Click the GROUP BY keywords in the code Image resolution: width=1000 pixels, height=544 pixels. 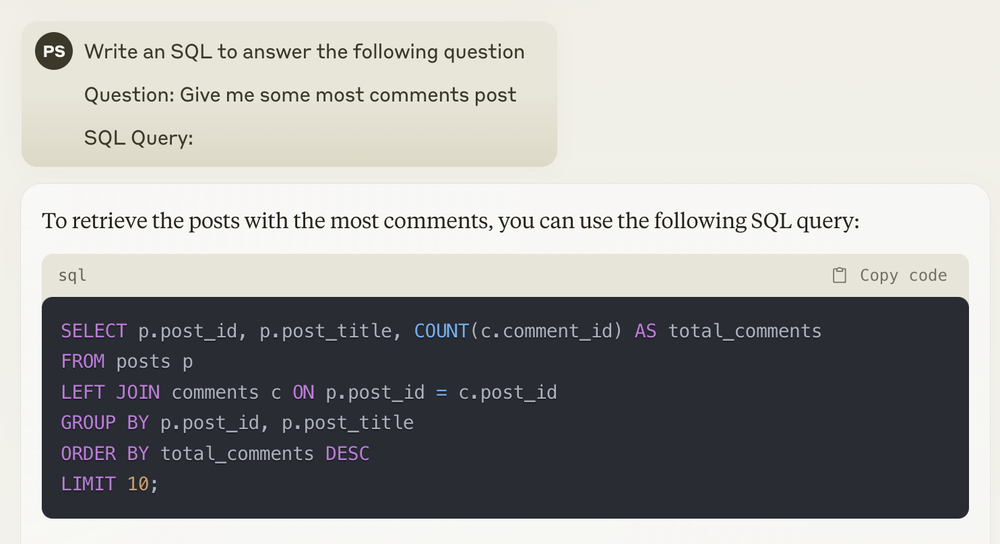pos(105,423)
